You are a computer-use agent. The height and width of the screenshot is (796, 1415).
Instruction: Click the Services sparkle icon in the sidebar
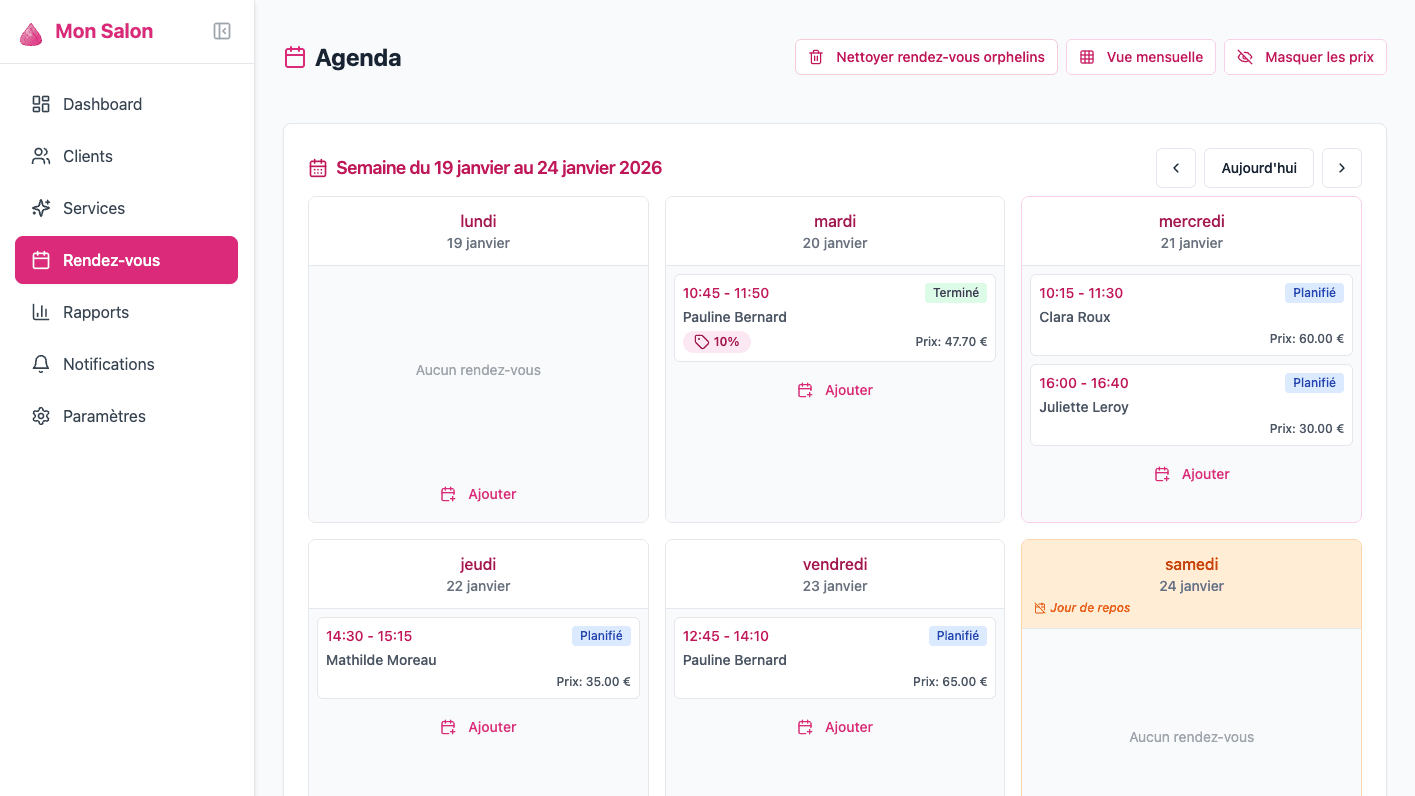[x=40, y=208]
